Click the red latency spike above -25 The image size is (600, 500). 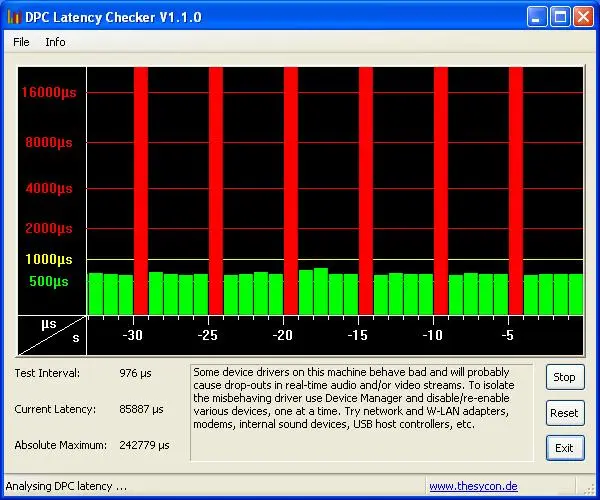point(216,191)
